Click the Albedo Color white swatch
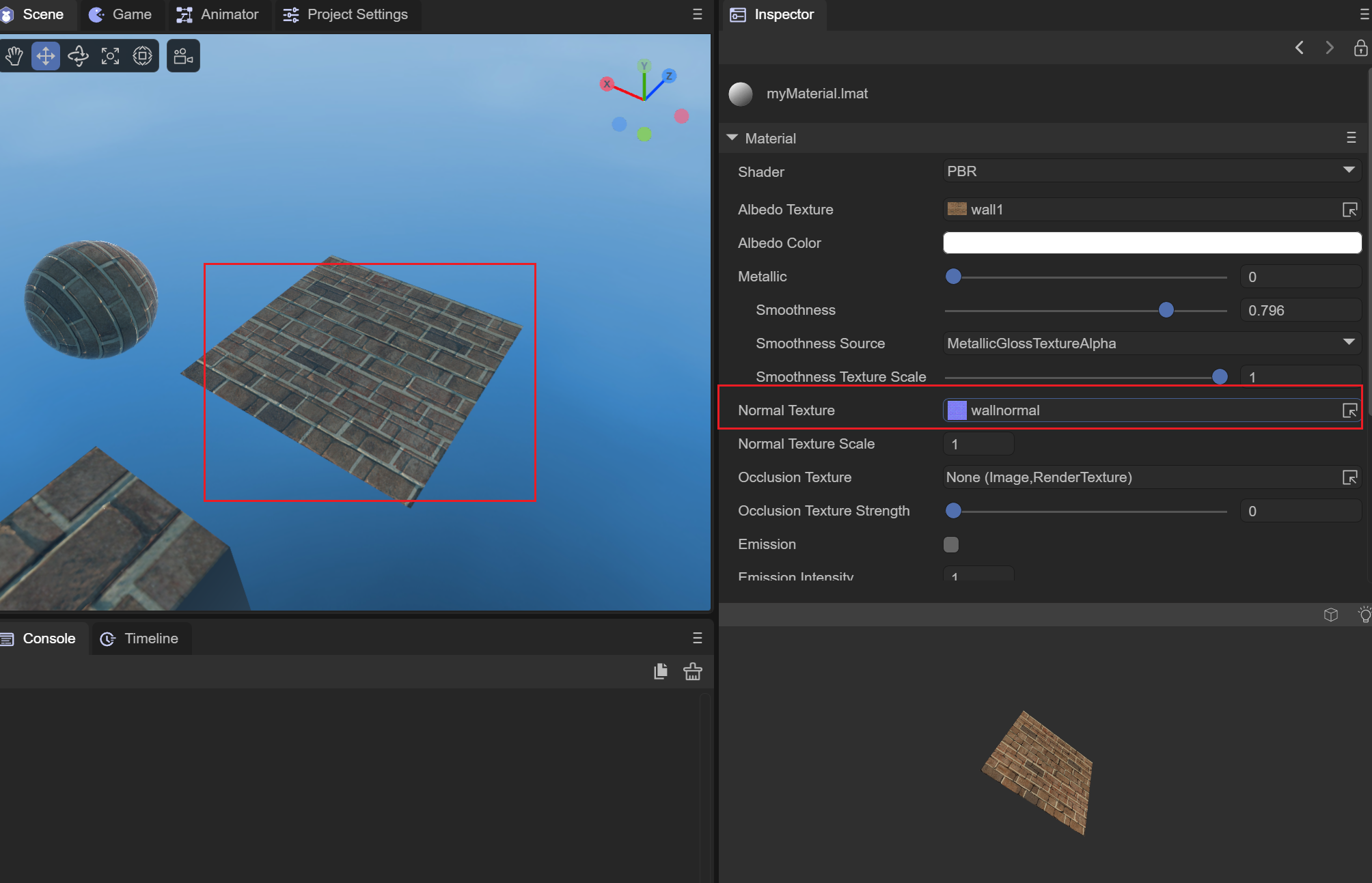Screen dimensions: 1372x883 pos(1152,243)
